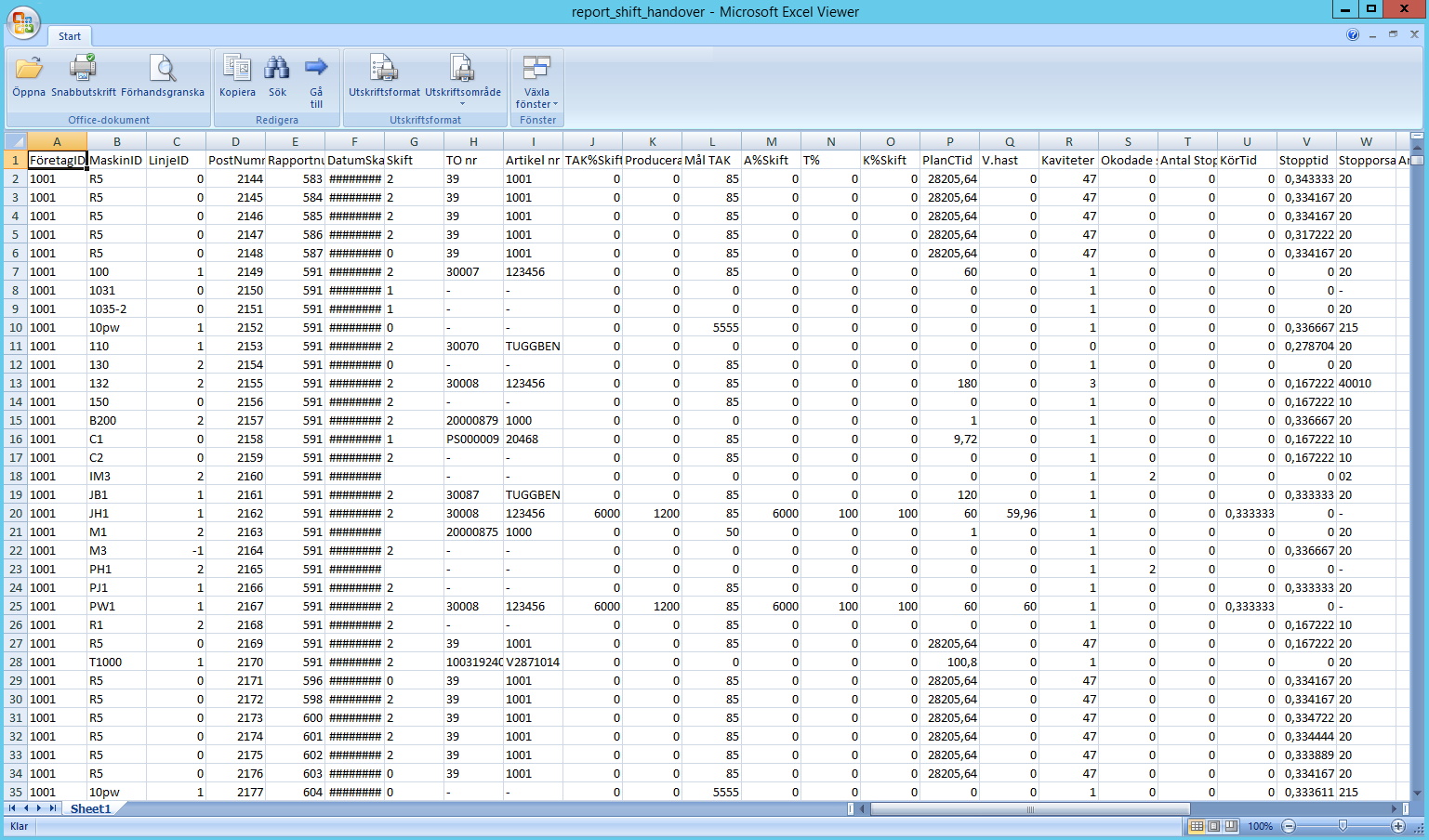Open a file with Öppna
The width and height of the screenshot is (1429, 840).
click(x=29, y=75)
